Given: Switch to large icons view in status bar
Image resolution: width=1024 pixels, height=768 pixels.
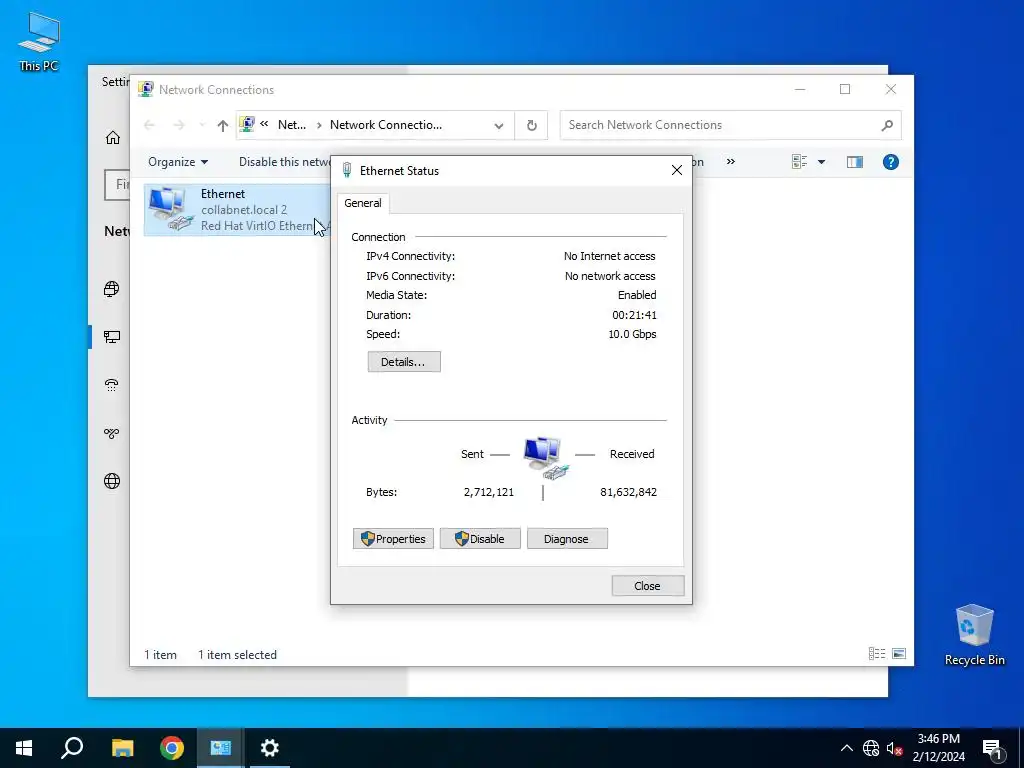Looking at the screenshot, I should (899, 654).
